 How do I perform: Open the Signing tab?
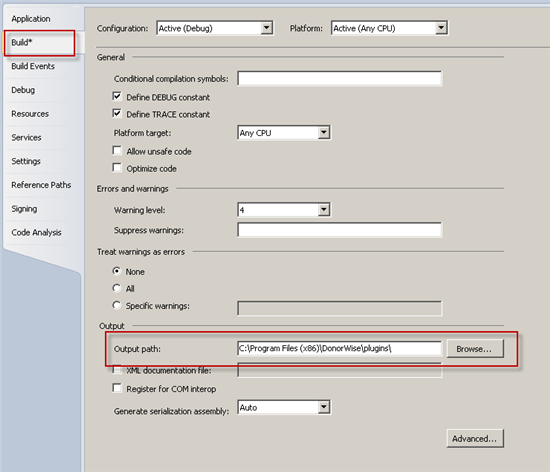24,209
